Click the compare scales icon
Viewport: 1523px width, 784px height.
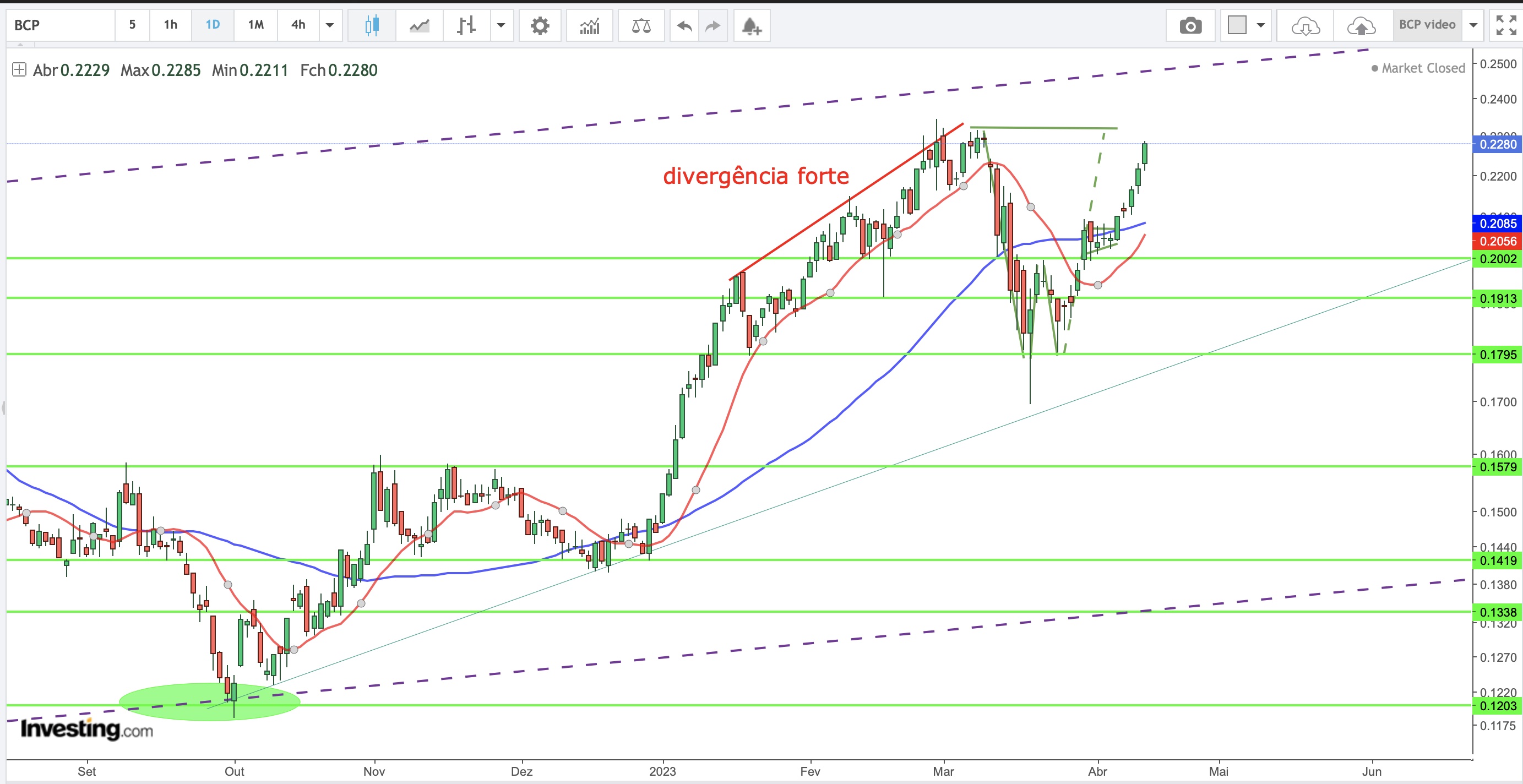click(x=641, y=25)
